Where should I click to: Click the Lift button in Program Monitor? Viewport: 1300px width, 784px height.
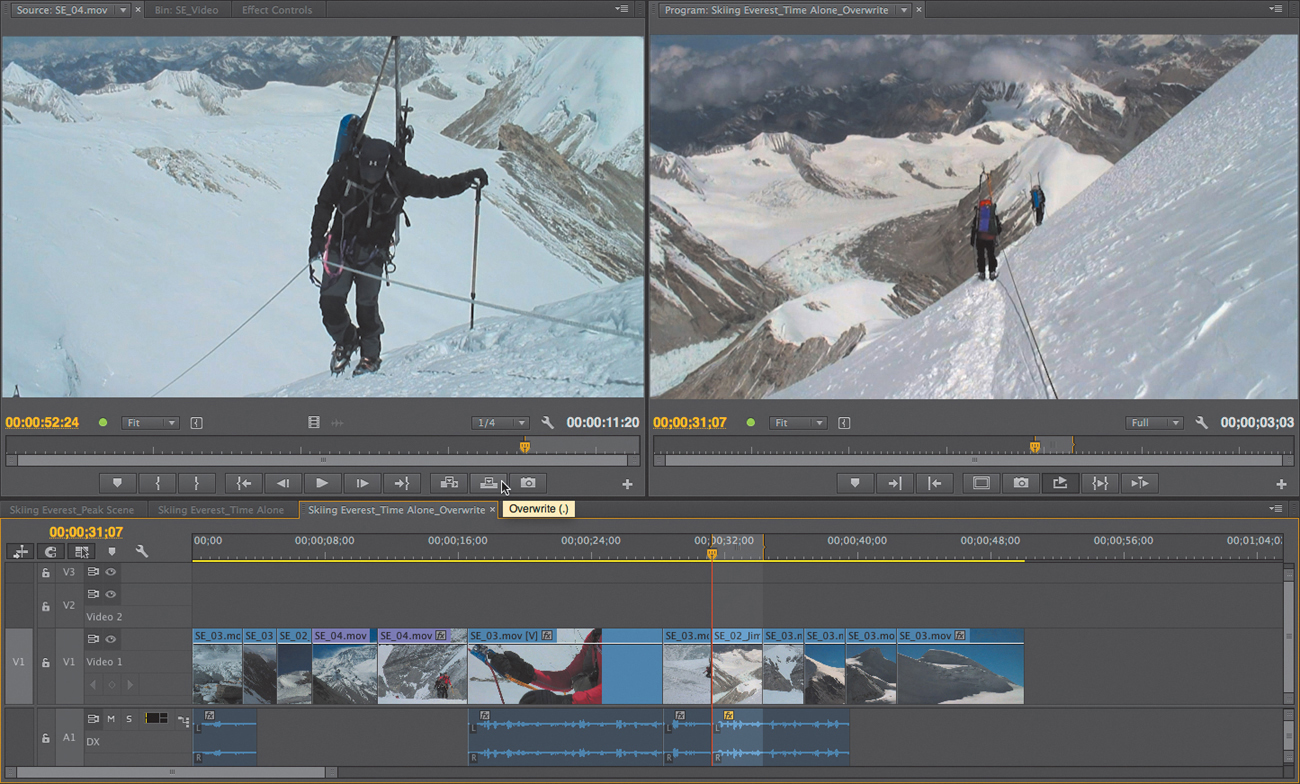(1060, 483)
